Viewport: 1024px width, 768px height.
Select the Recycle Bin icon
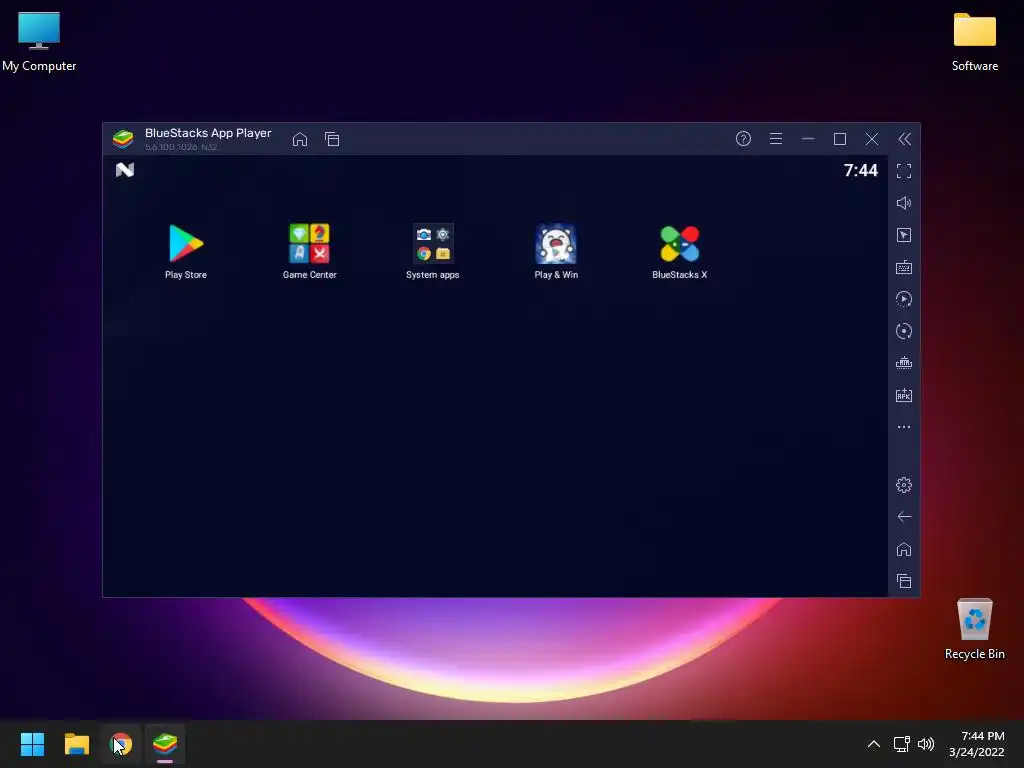tap(974, 629)
